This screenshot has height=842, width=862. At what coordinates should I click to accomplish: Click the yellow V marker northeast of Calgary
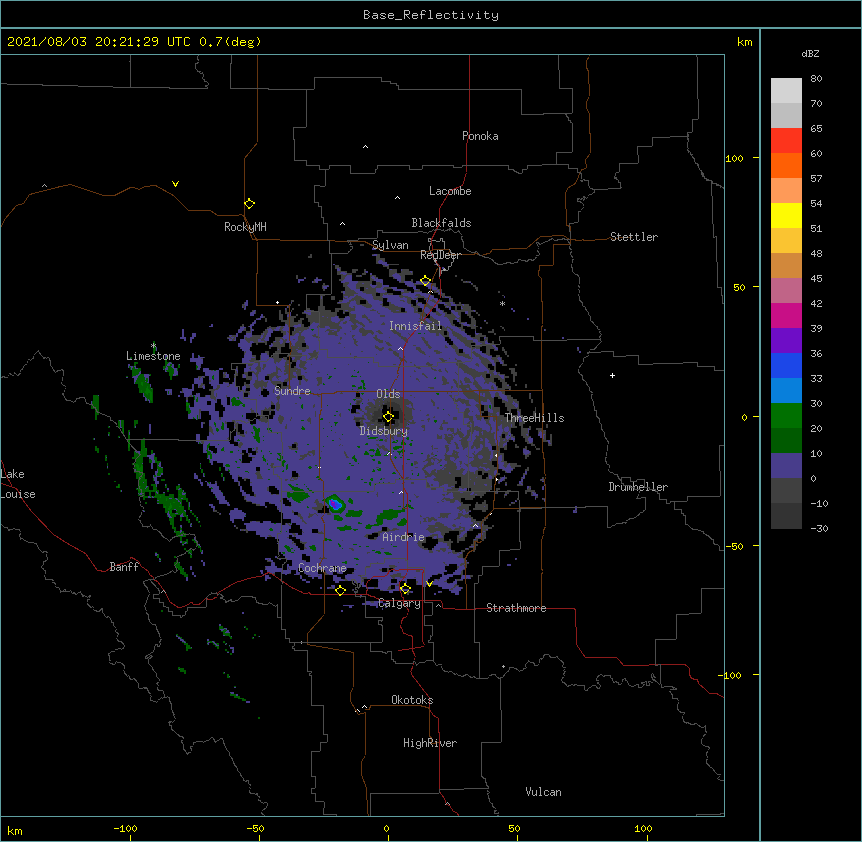429,583
